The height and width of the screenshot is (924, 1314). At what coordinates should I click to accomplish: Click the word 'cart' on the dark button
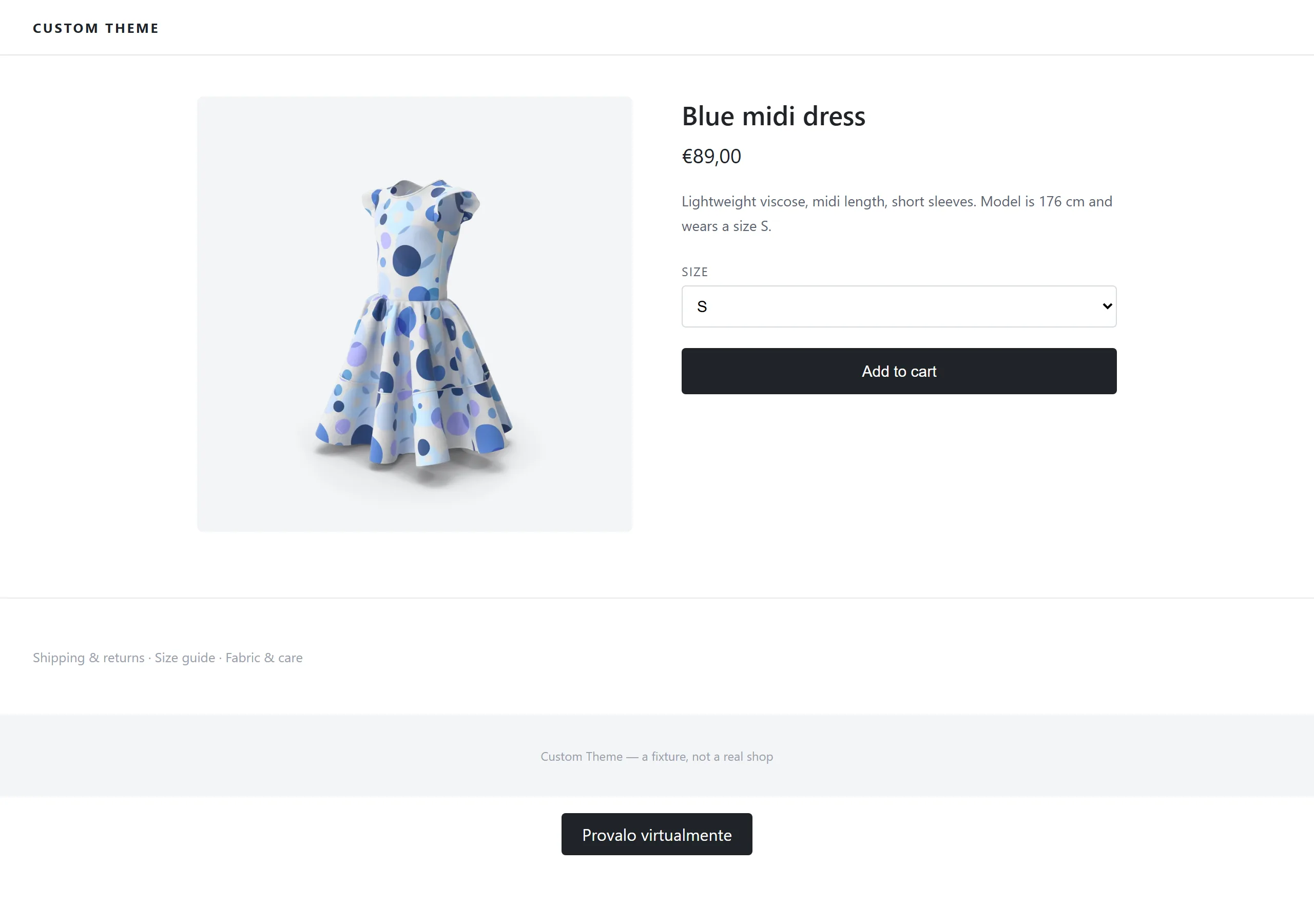click(x=923, y=372)
